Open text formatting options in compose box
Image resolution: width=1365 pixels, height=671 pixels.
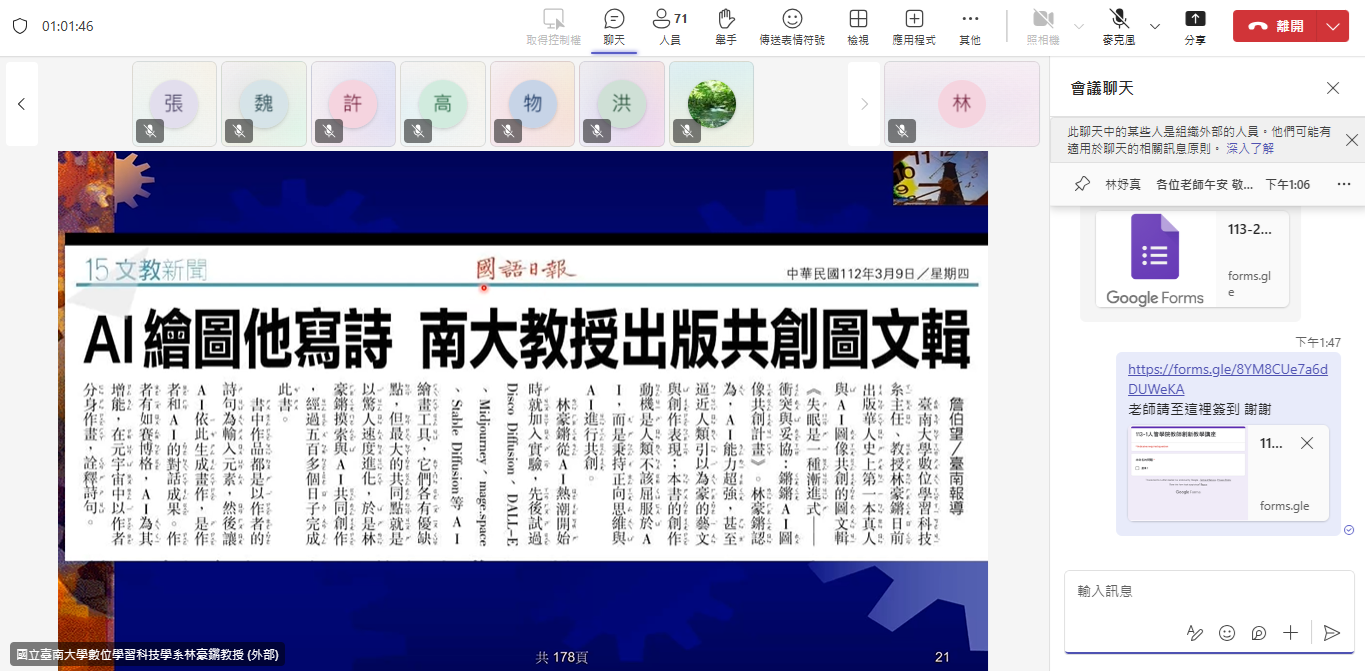pyautogui.click(x=1194, y=632)
